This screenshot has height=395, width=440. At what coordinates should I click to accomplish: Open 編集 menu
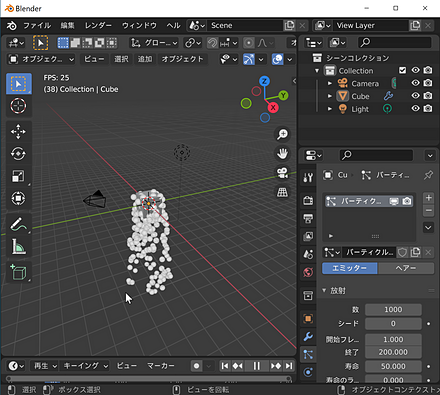[x=68, y=25]
